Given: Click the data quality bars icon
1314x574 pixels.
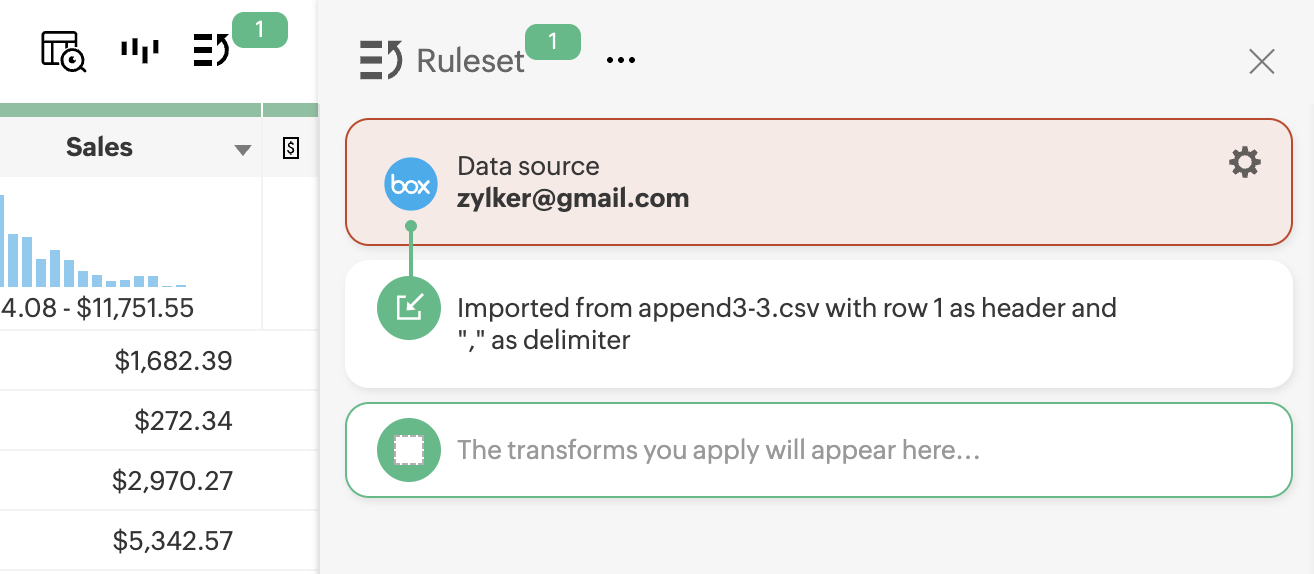Looking at the screenshot, I should pyautogui.click(x=139, y=50).
